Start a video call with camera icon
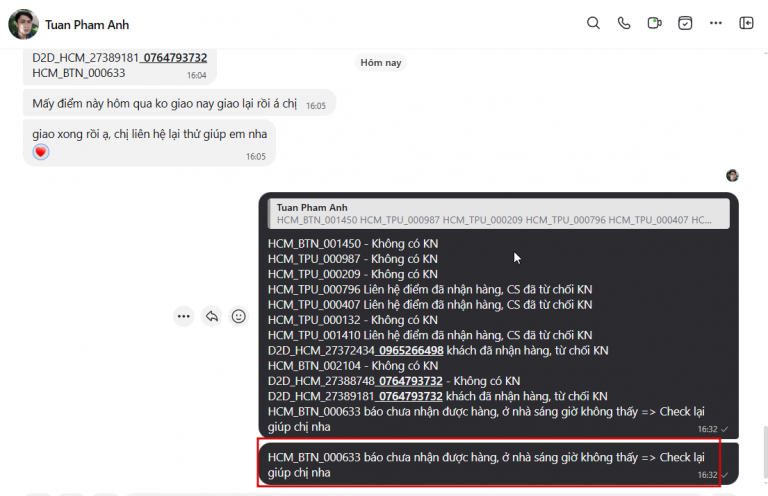 [654, 23]
